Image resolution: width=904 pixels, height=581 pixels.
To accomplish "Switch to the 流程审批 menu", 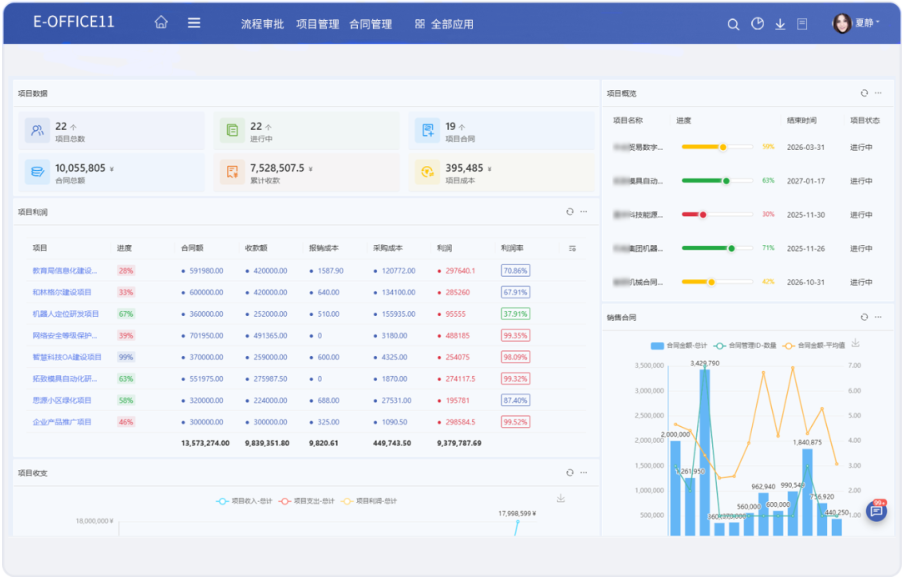I will click(262, 24).
